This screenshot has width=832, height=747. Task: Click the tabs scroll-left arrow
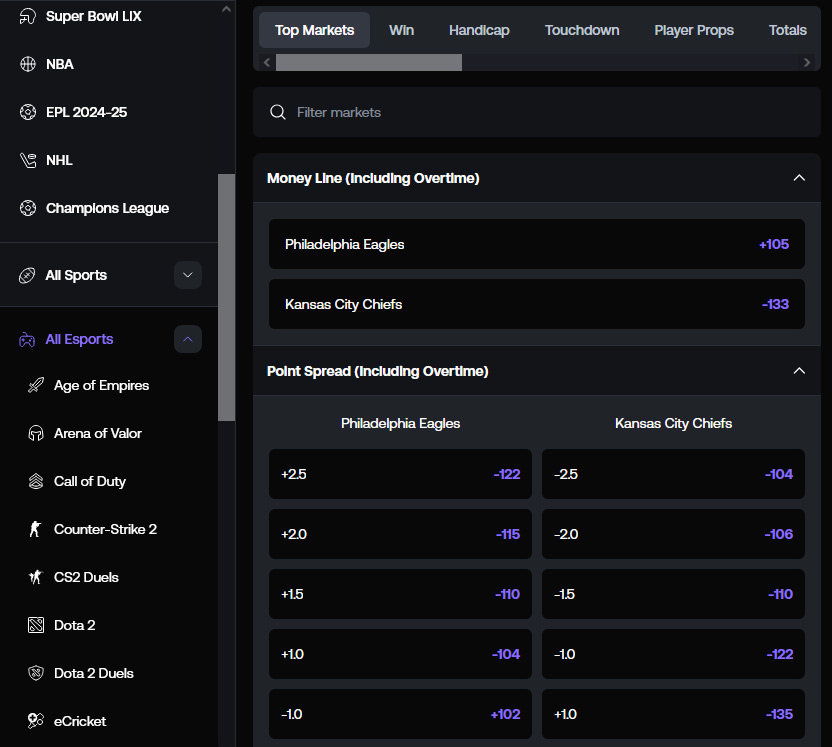point(267,63)
